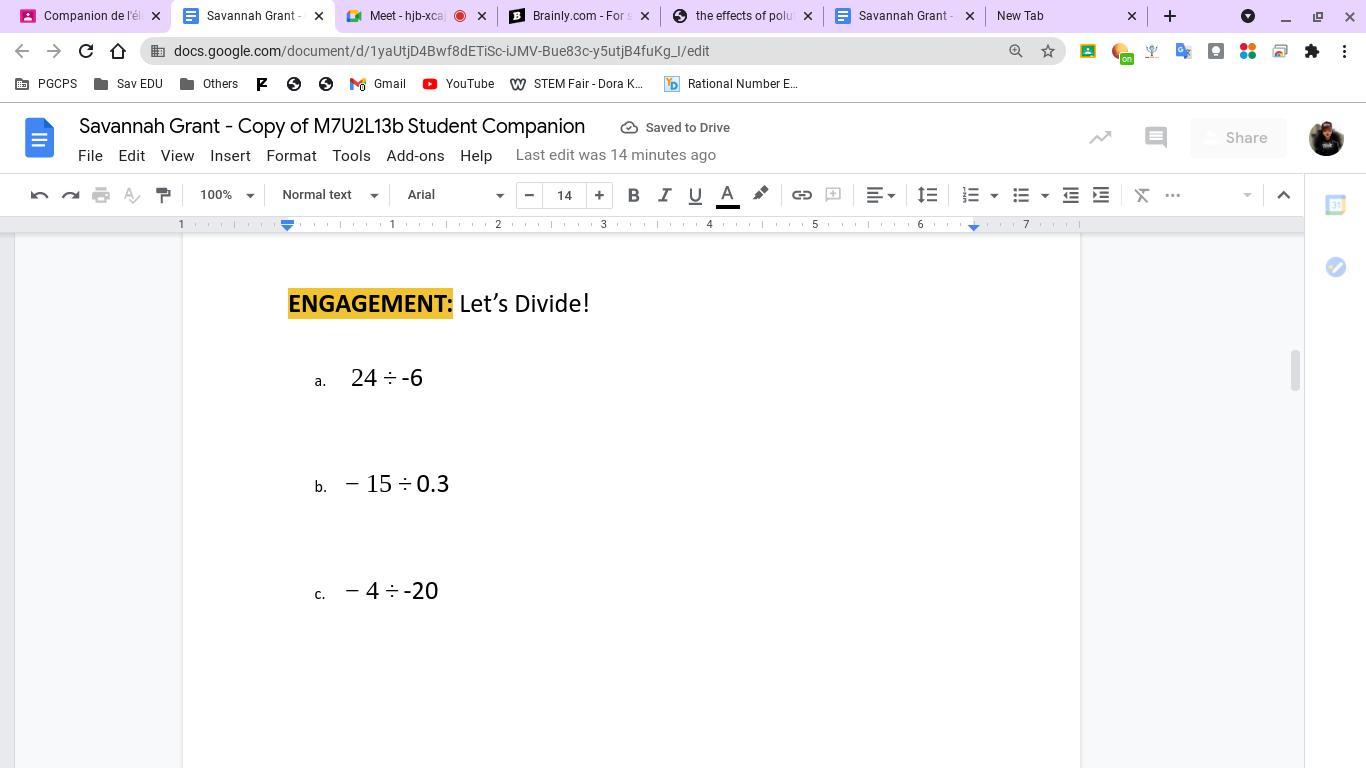Viewport: 1366px width, 768px height.
Task: Open the YouTube bookmark
Action: tap(458, 84)
